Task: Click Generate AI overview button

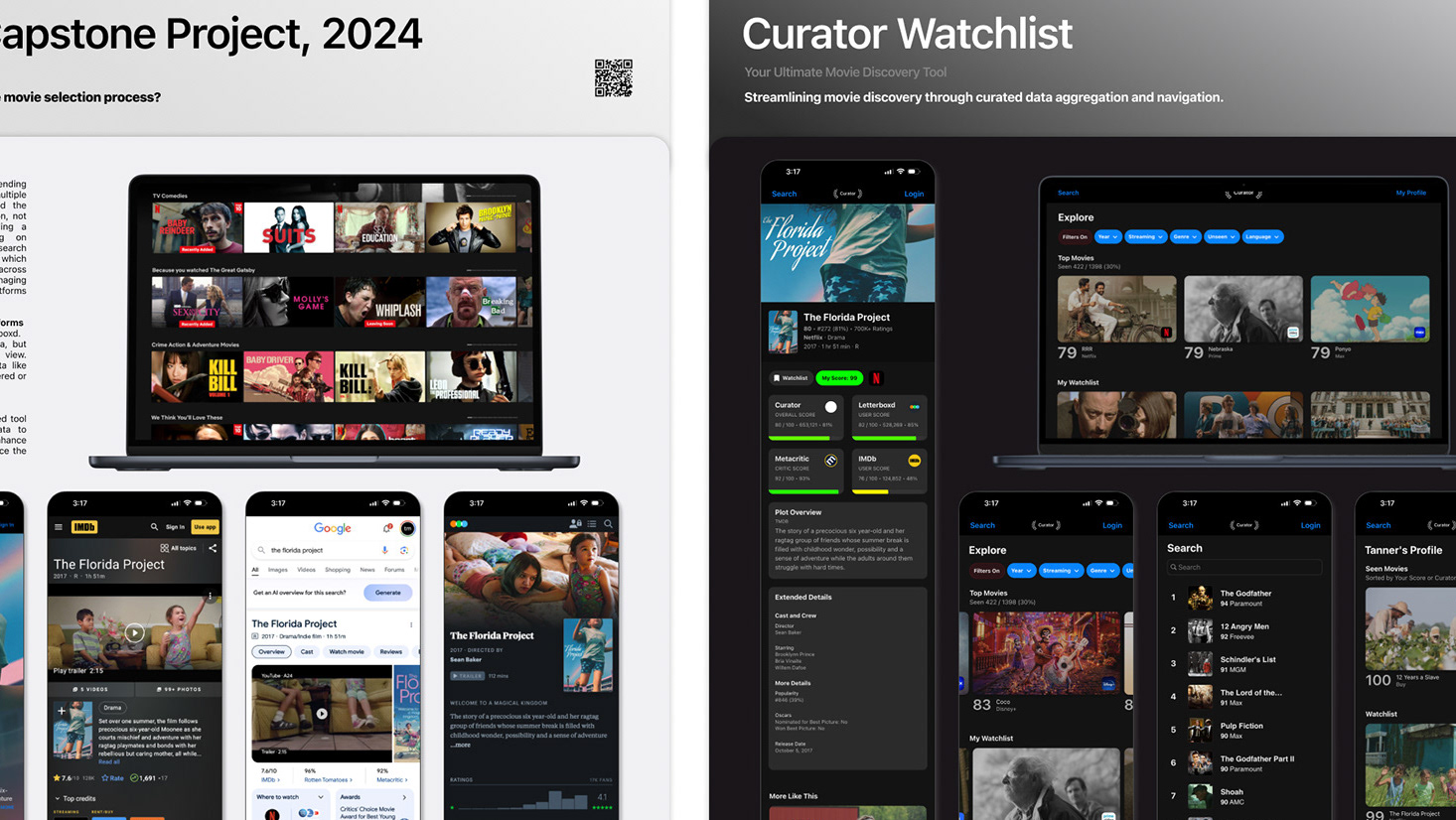Action: 387,593
